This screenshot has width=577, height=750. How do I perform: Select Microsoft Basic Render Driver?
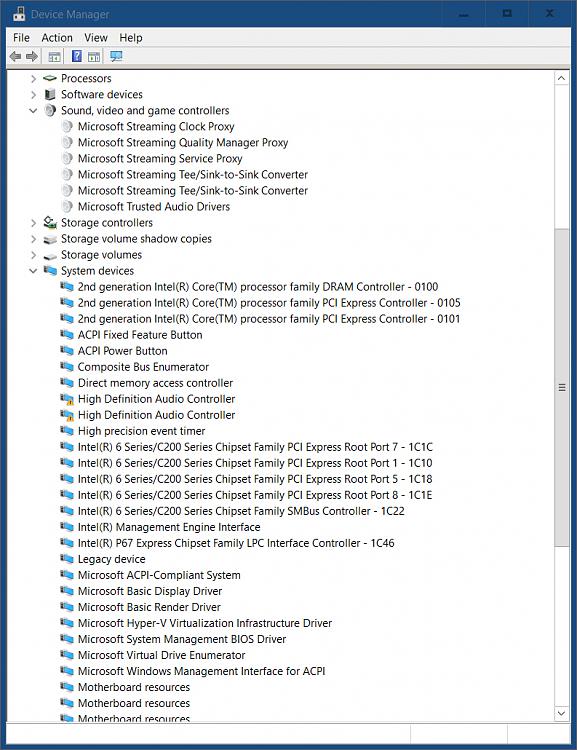[x=149, y=607]
